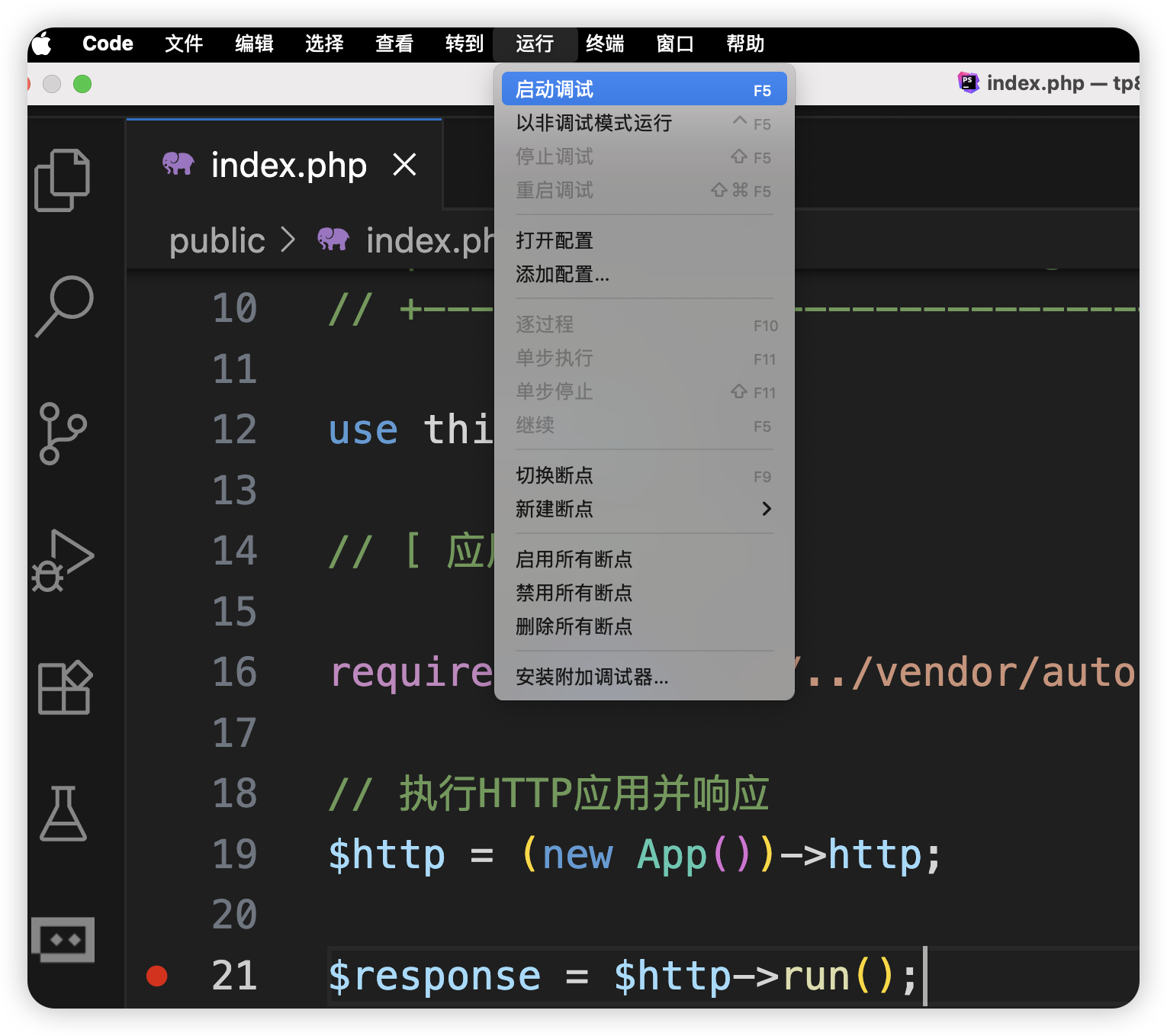Open the public breadcrumb dropdown
The width and height of the screenshot is (1167, 1036).
point(217,240)
